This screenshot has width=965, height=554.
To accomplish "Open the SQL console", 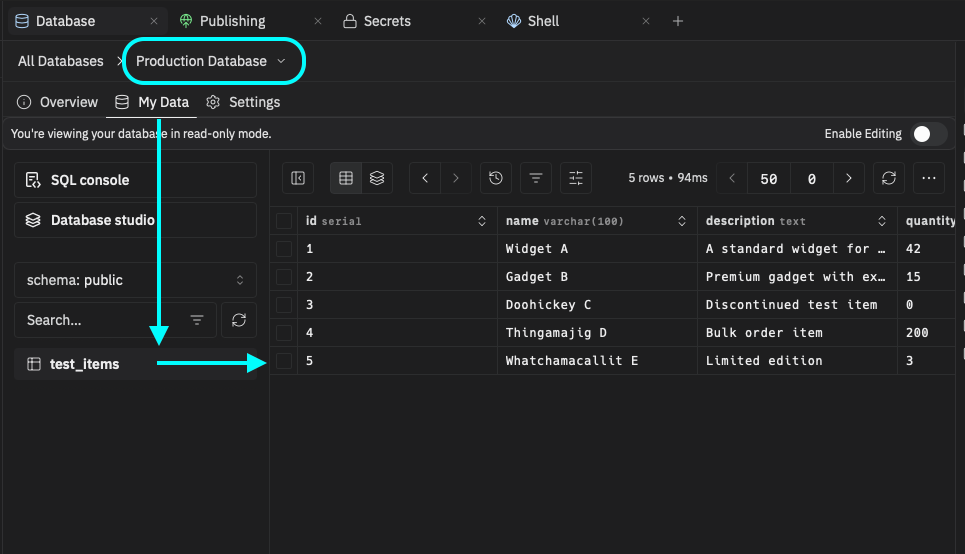I will tap(135, 180).
